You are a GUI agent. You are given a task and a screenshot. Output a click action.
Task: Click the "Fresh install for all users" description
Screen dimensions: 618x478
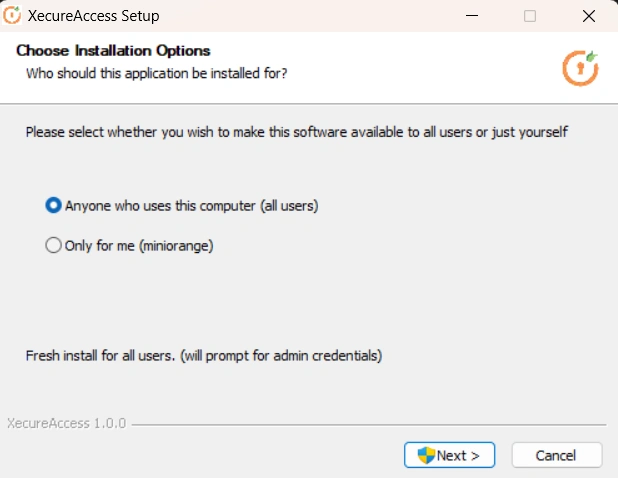tap(204, 355)
